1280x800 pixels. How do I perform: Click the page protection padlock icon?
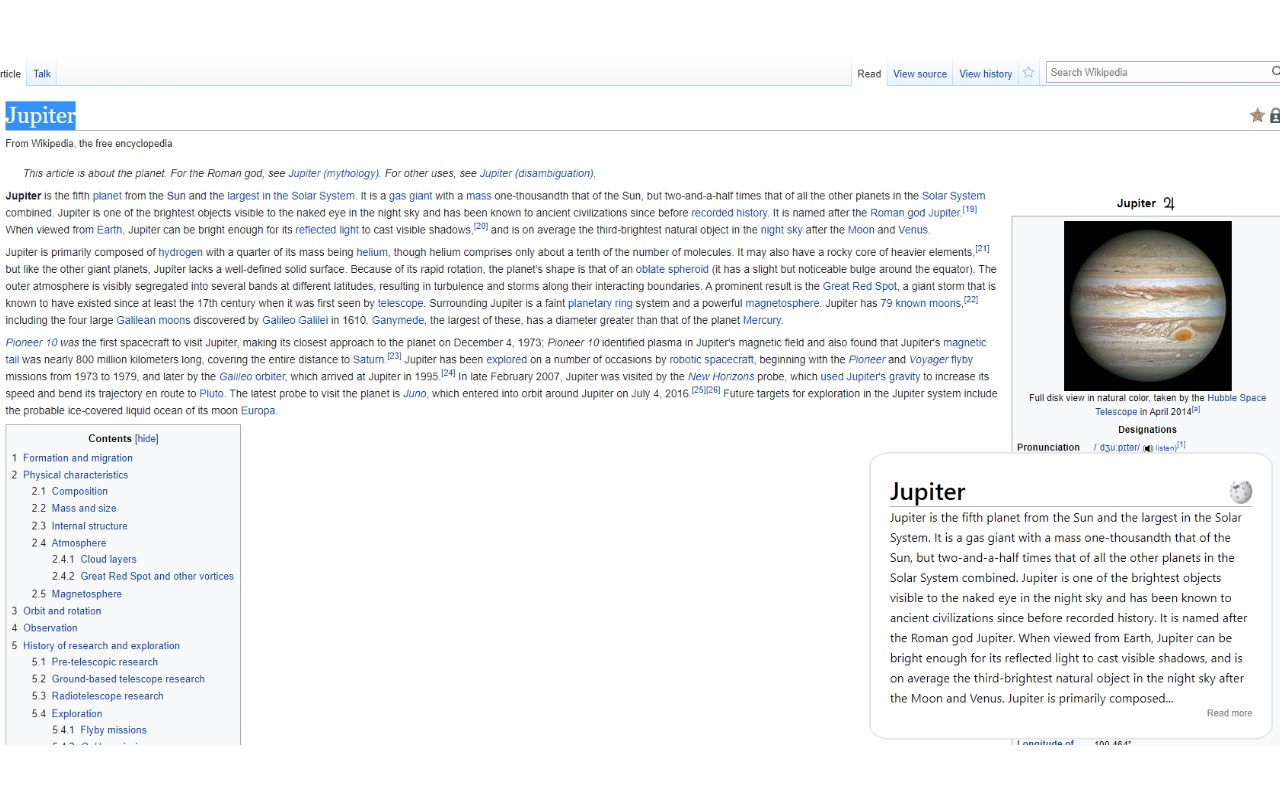click(1275, 116)
